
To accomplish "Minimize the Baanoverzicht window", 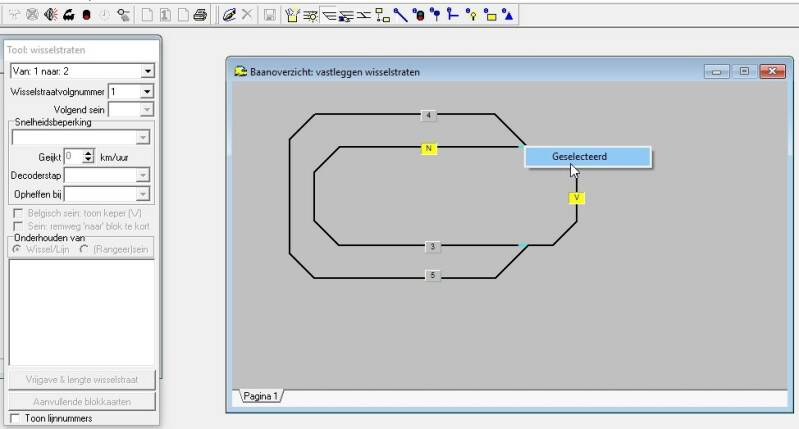I will point(716,71).
